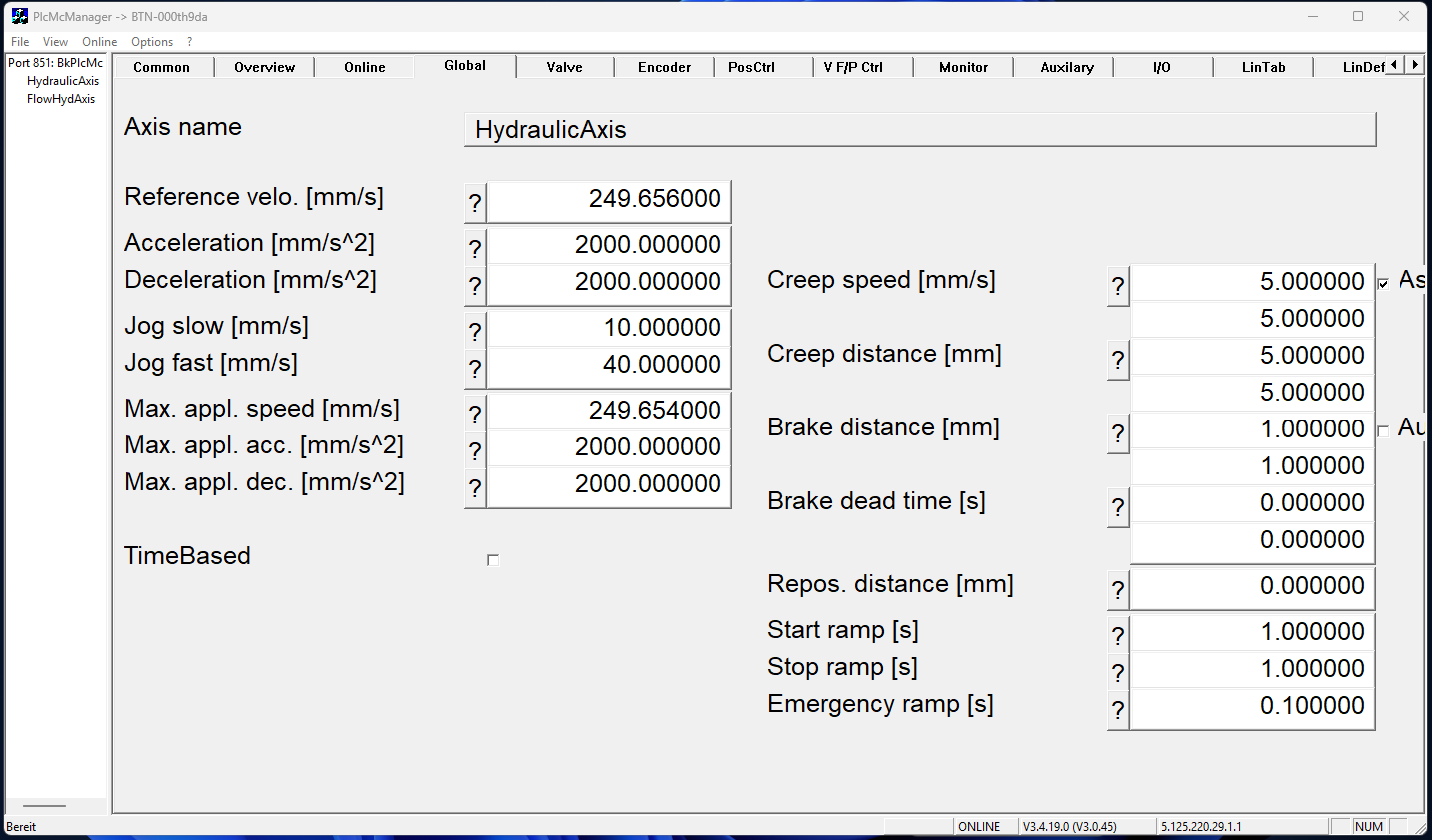Open help for Jog fast field

click(x=475, y=369)
